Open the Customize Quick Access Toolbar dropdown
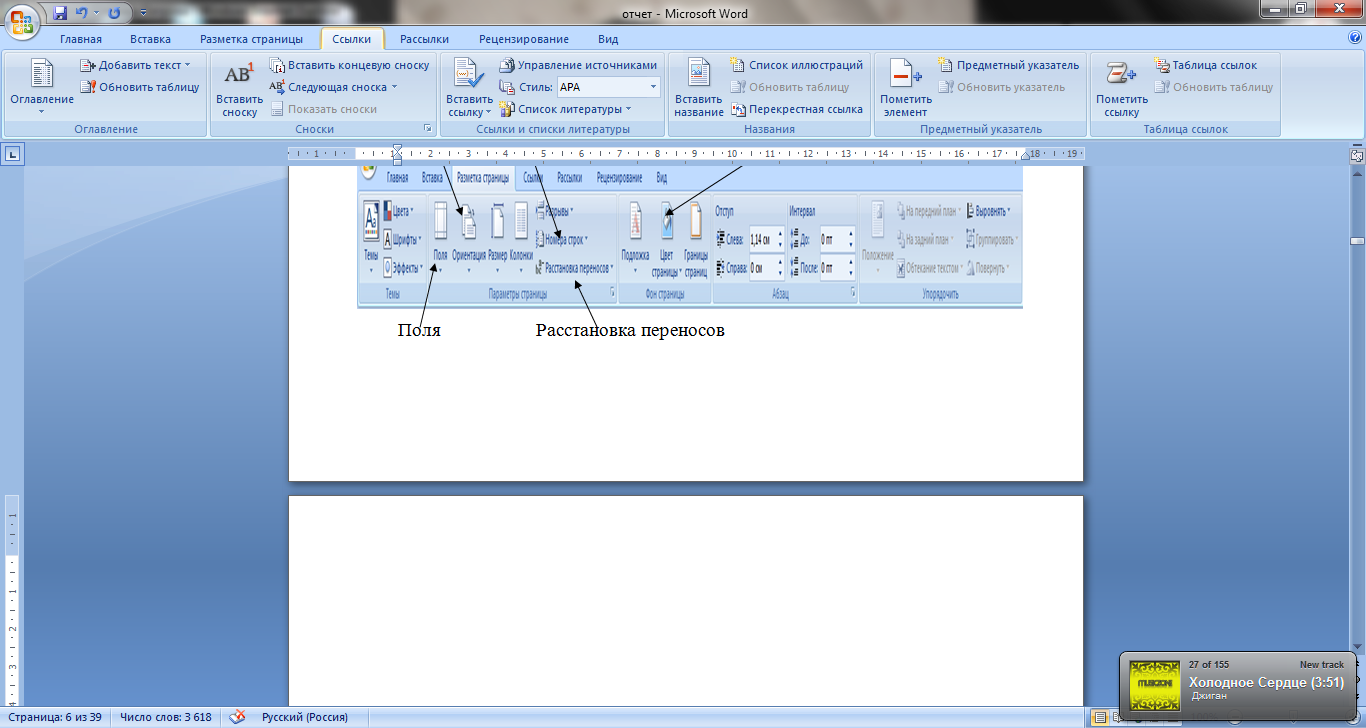1366x728 pixels. (x=142, y=14)
